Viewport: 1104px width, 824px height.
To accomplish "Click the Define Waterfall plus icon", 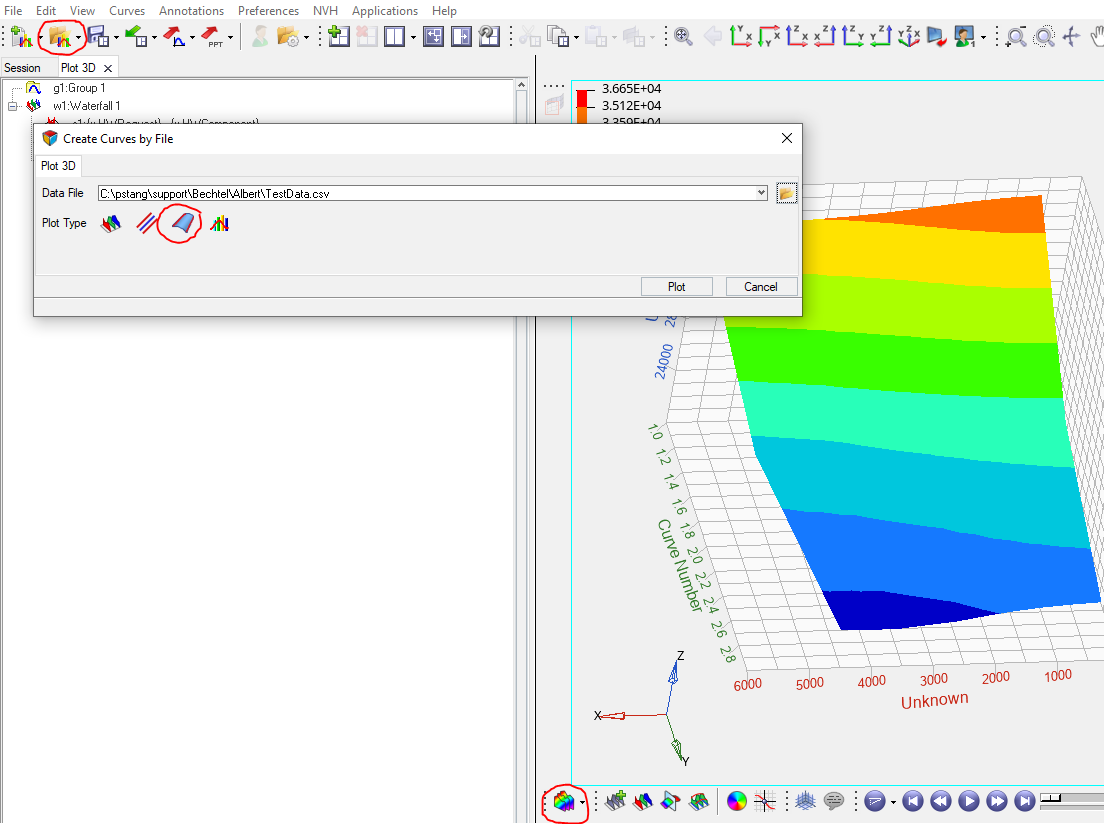I will click(615, 801).
